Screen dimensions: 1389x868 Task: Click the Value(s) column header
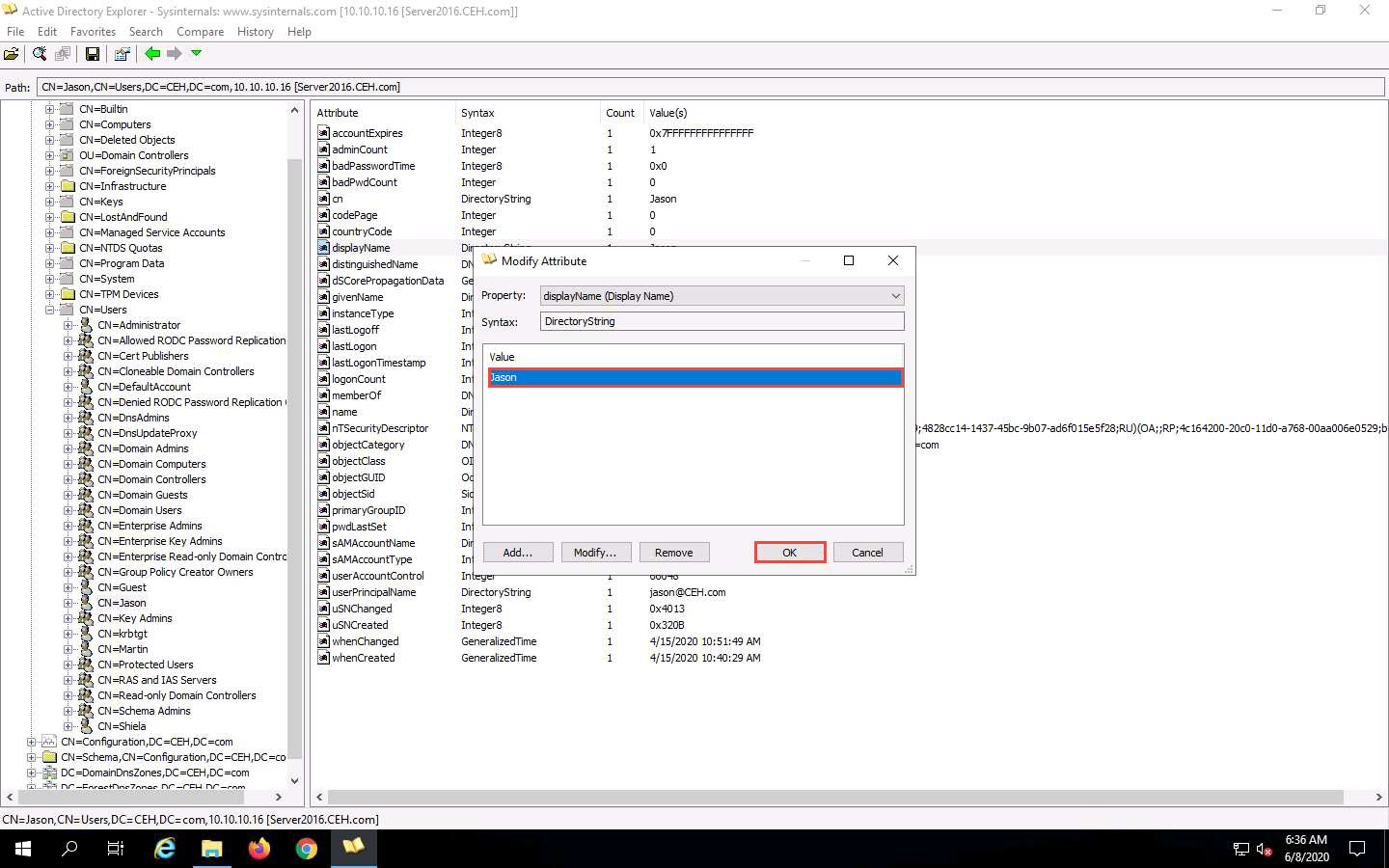[668, 113]
